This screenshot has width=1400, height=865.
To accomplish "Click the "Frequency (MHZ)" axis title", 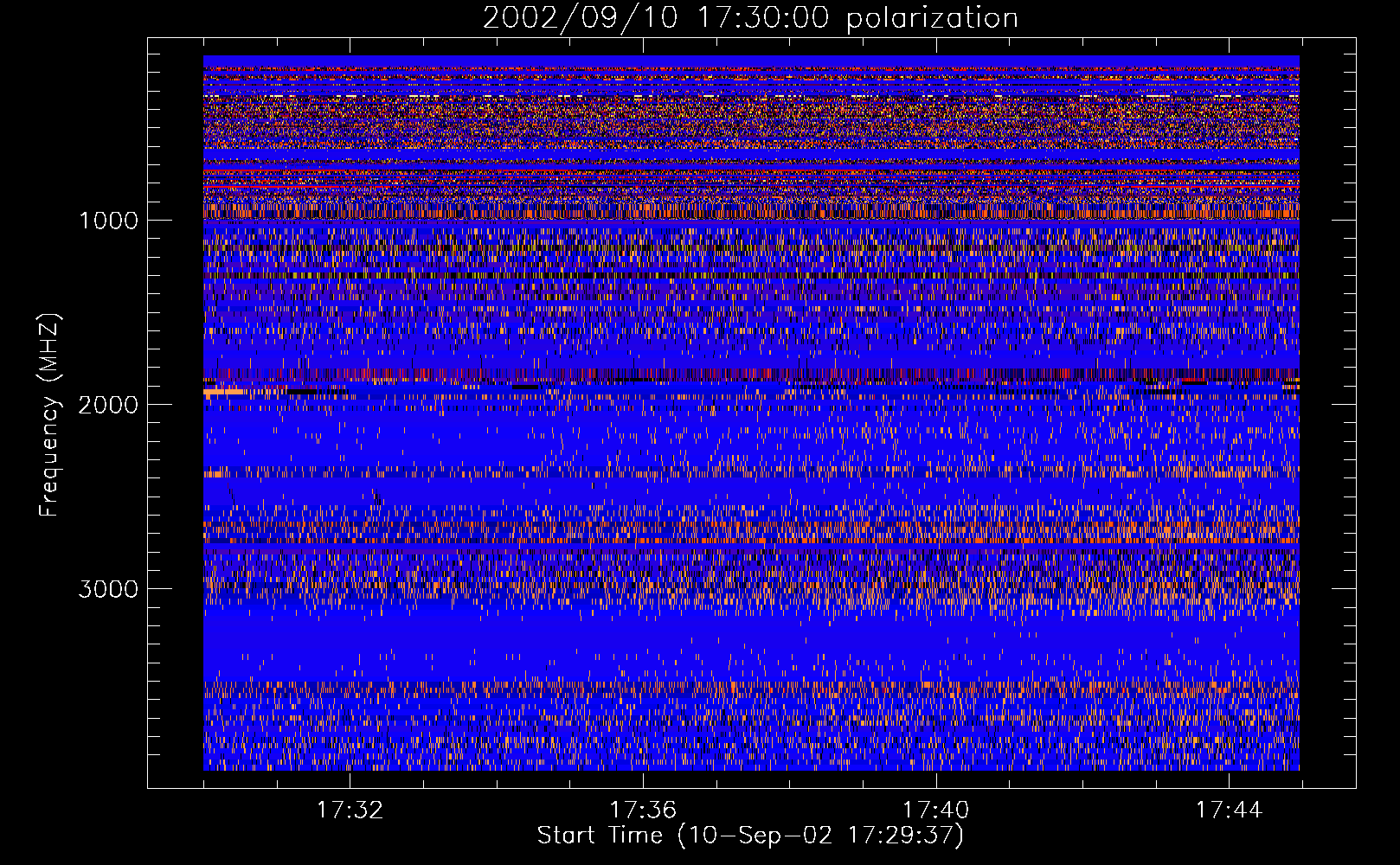I will click(49, 415).
